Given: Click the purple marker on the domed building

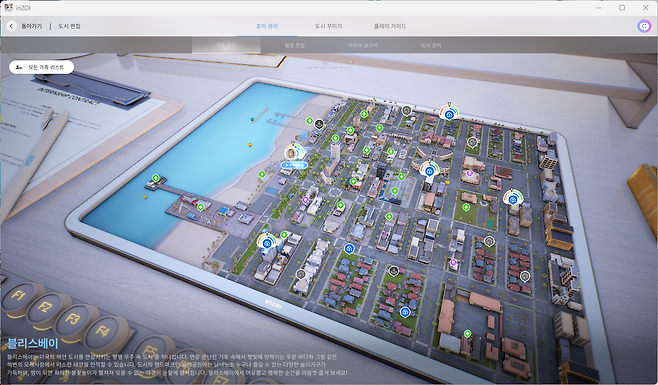Looking at the screenshot, I should pyautogui.click(x=470, y=173).
